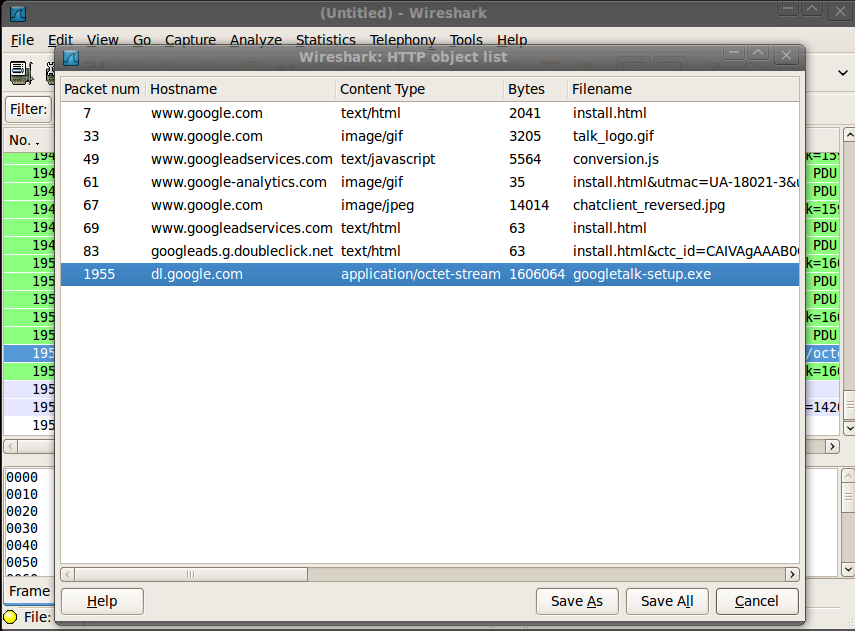
Task: Sort by Filename column header
Action: pyautogui.click(x=683, y=89)
